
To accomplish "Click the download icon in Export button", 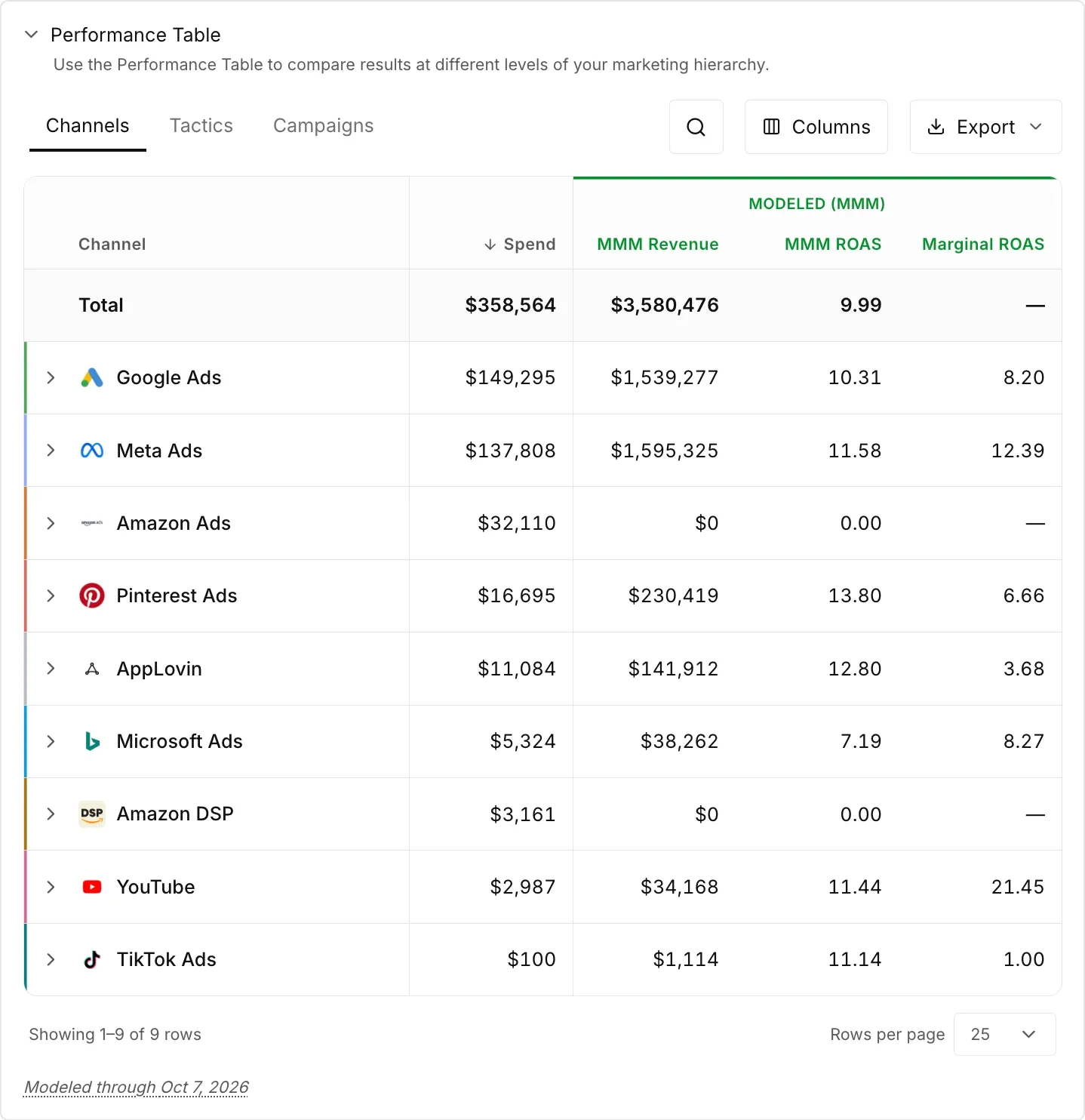I will point(936,127).
